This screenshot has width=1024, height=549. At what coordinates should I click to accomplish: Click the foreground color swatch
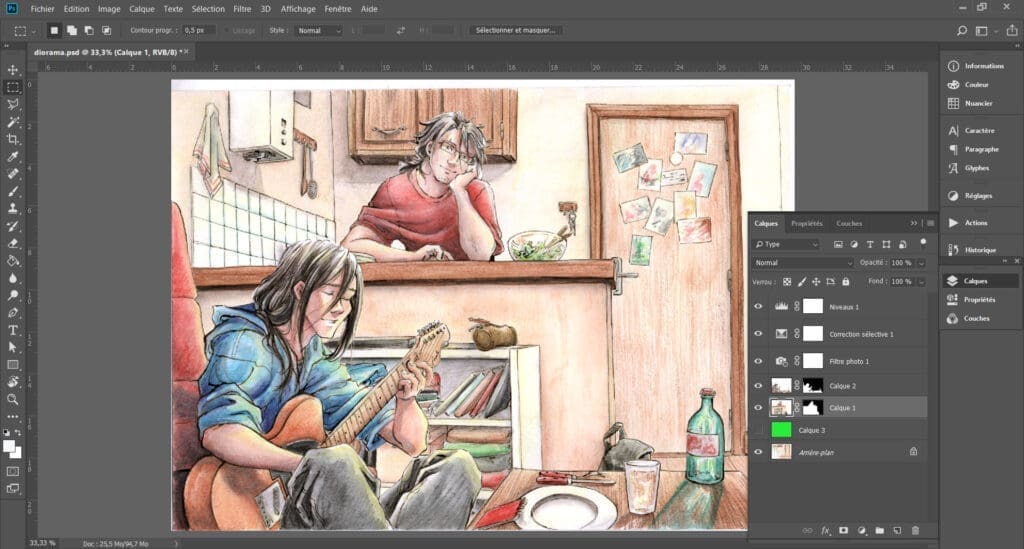point(8,446)
